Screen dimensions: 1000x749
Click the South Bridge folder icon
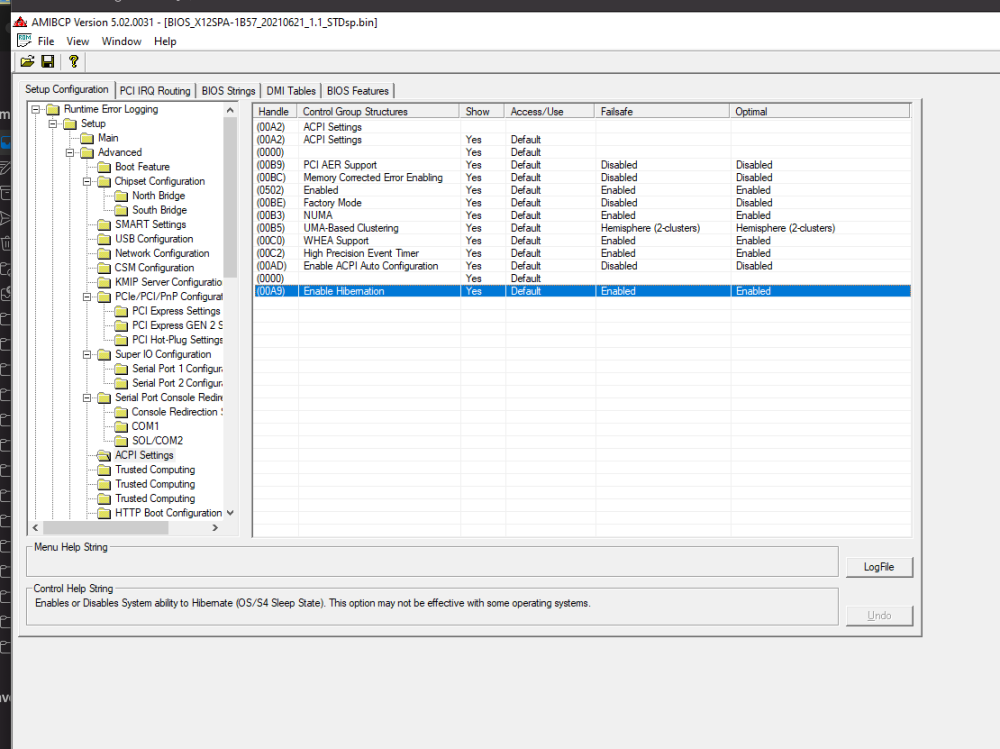[121, 211]
